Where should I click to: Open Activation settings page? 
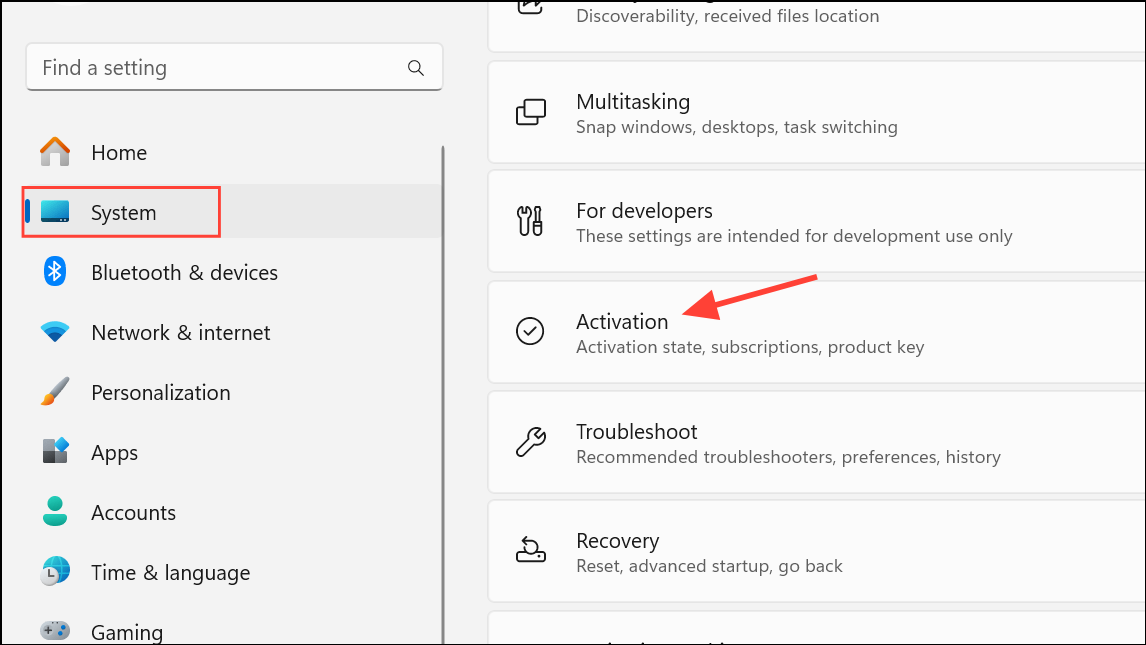click(622, 322)
